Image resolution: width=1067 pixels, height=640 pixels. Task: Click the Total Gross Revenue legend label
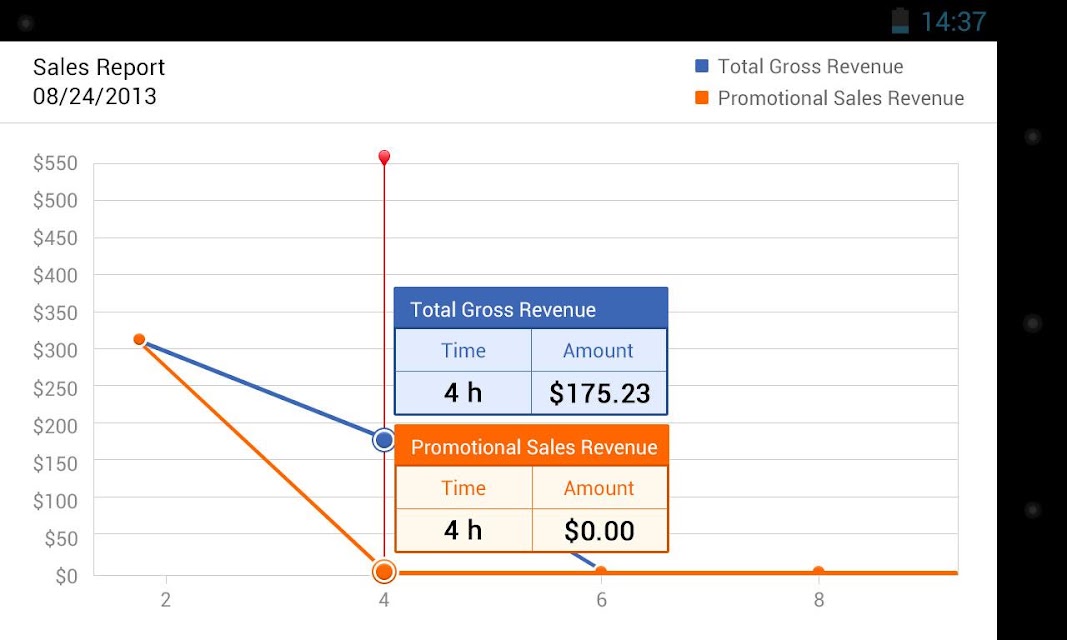coord(810,67)
